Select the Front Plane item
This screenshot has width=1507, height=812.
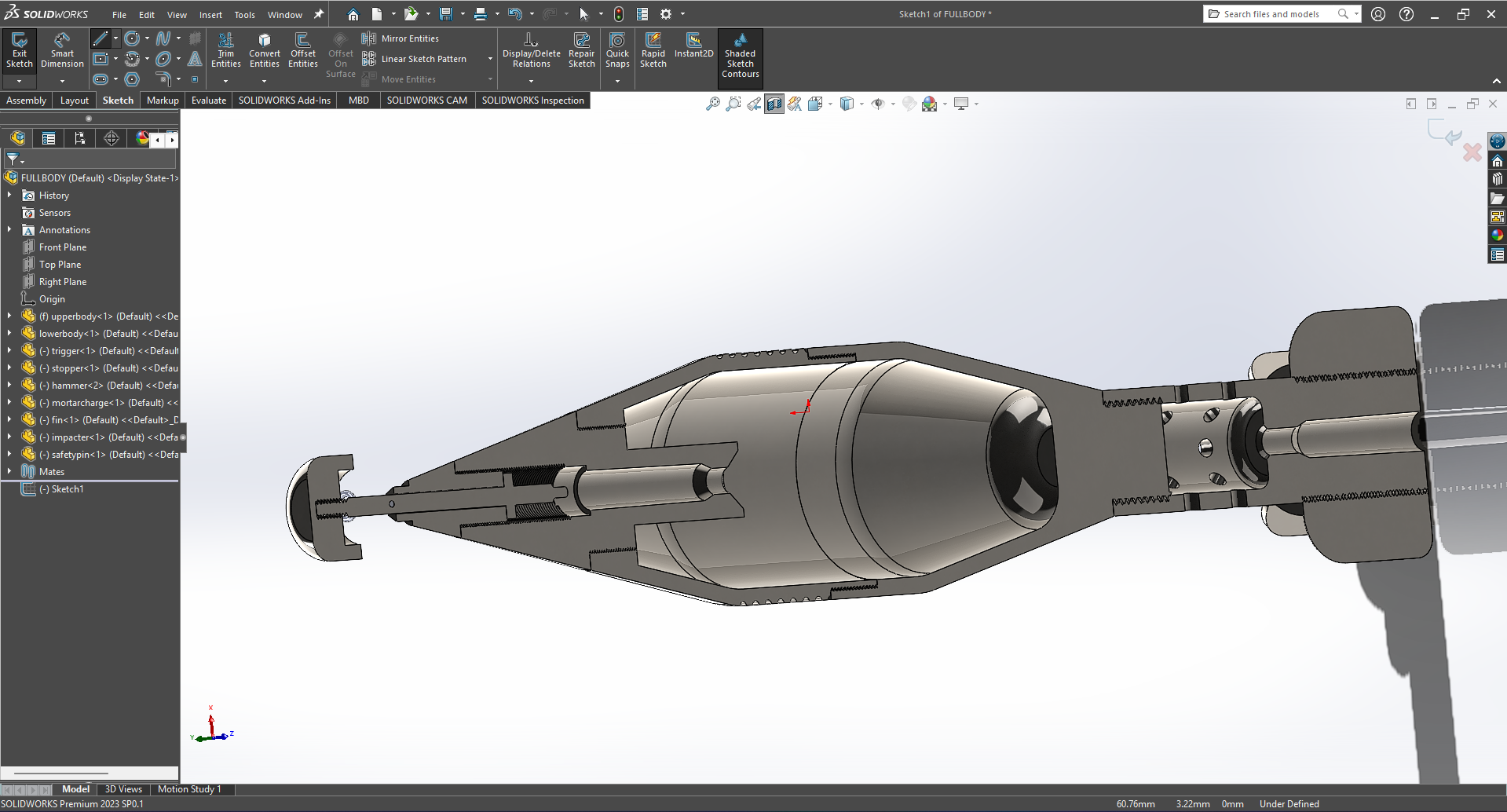(x=63, y=247)
